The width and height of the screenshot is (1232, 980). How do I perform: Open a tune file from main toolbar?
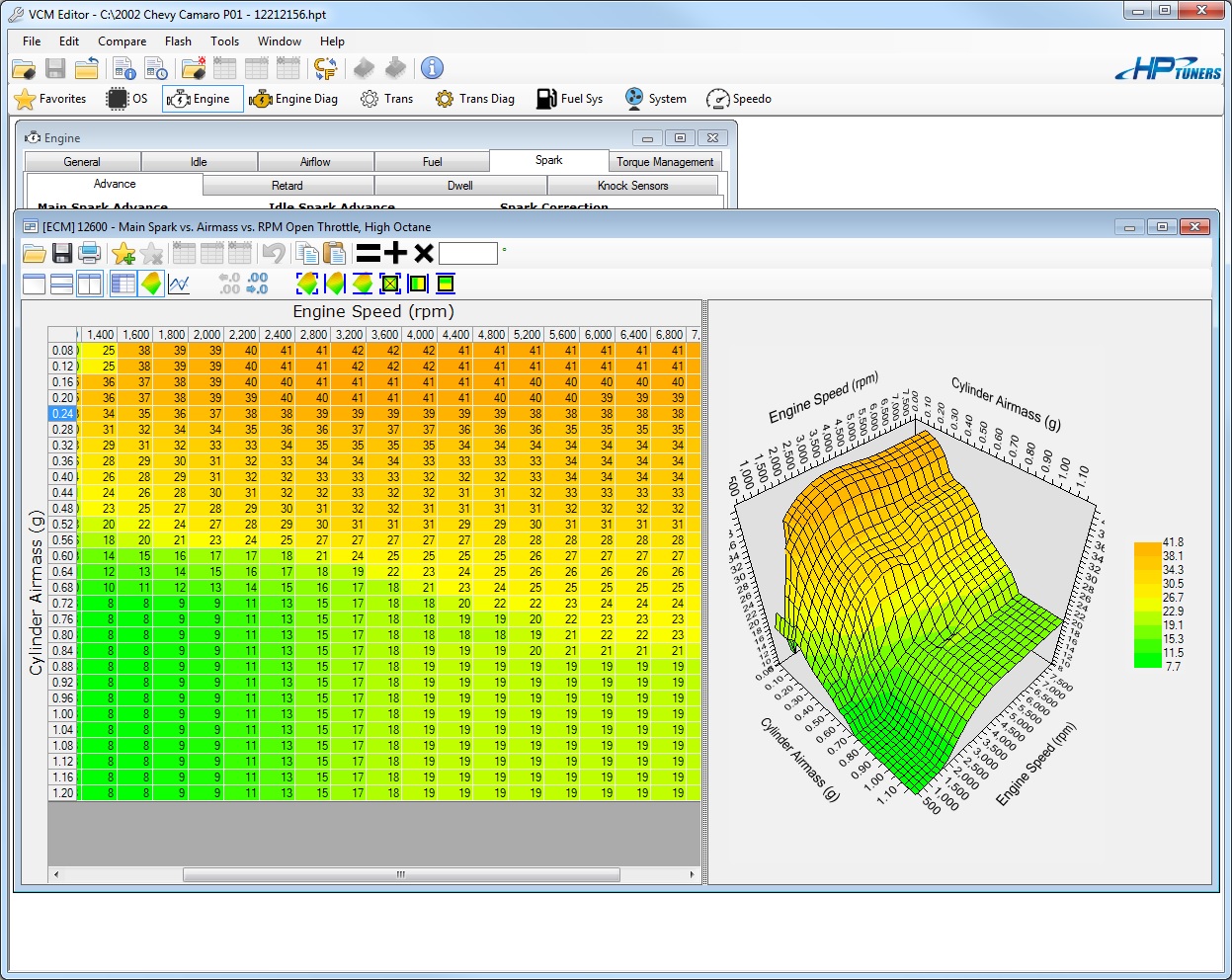[x=24, y=68]
